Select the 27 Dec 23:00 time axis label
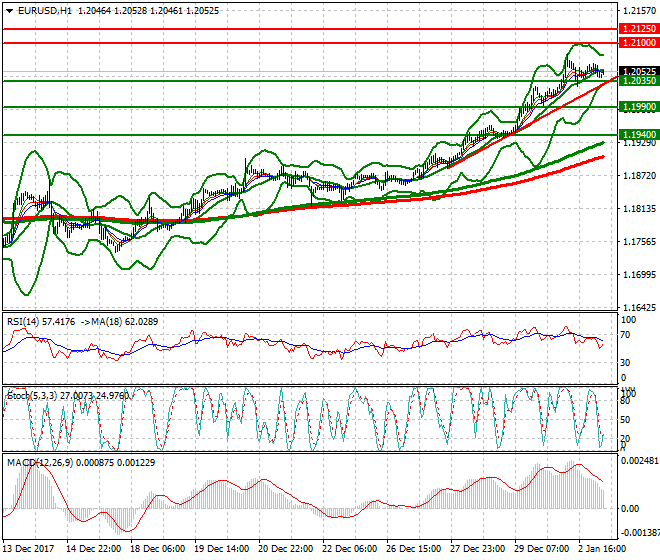 (x=477, y=549)
